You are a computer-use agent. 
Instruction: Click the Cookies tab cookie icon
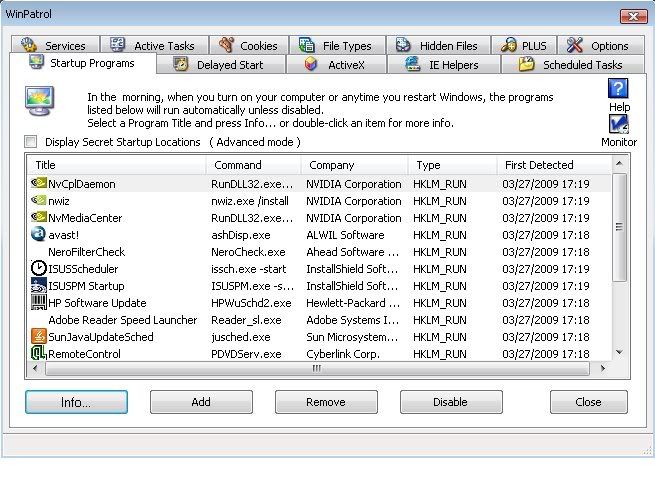point(226,45)
